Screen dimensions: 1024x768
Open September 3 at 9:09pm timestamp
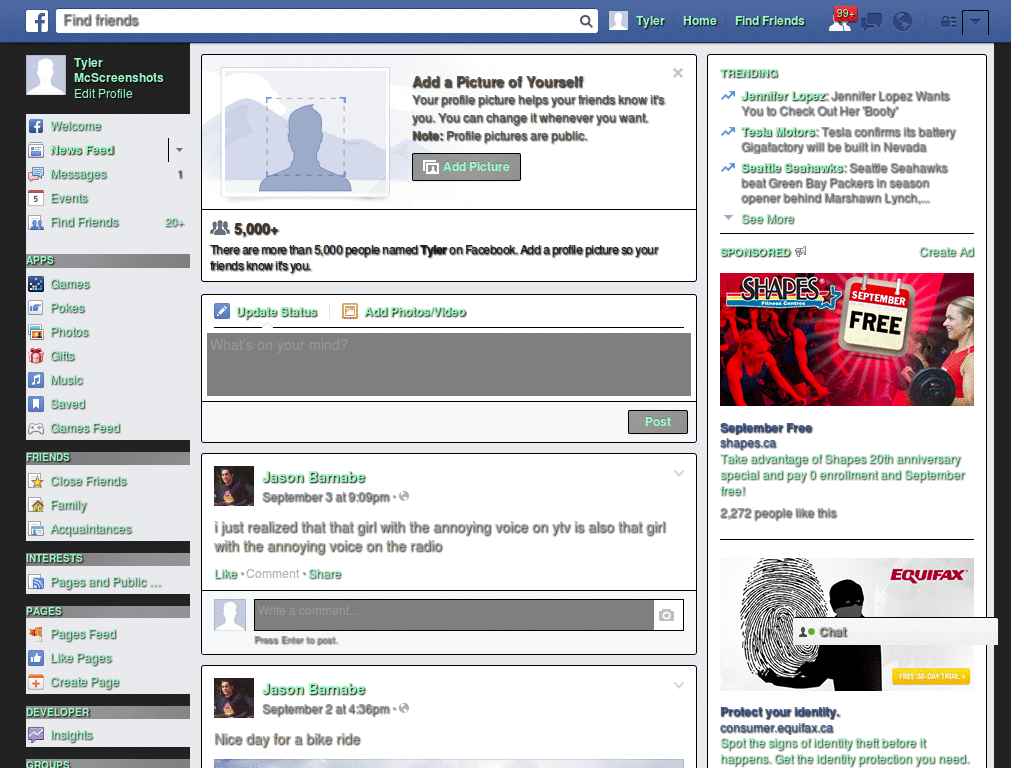point(326,498)
